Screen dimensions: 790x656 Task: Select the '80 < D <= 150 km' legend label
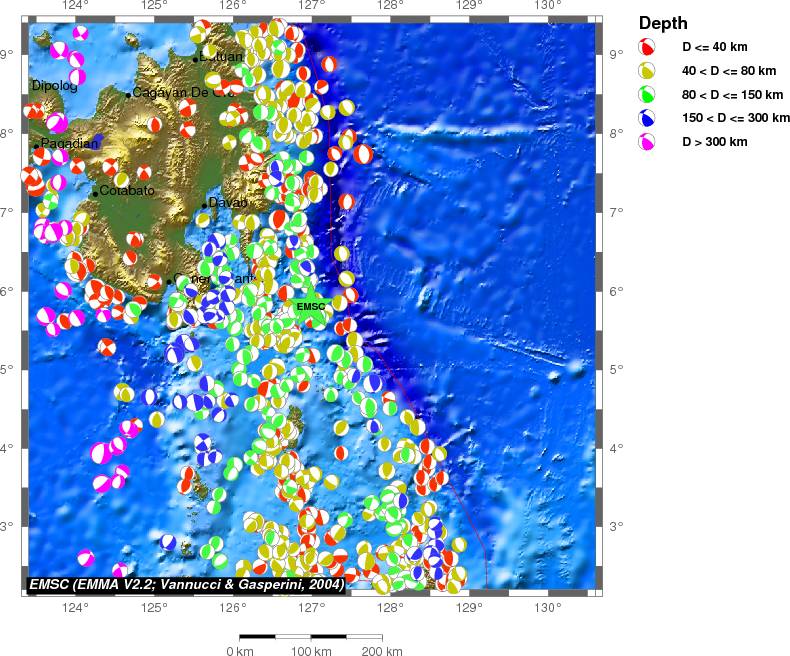coord(729,95)
